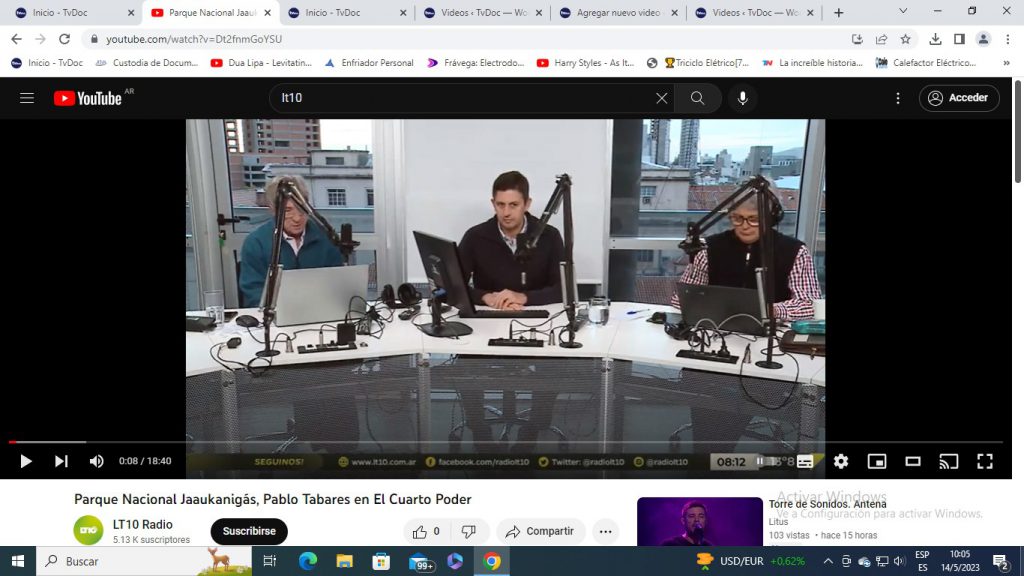
Task: Click the Compartir share button
Action: click(x=540, y=531)
